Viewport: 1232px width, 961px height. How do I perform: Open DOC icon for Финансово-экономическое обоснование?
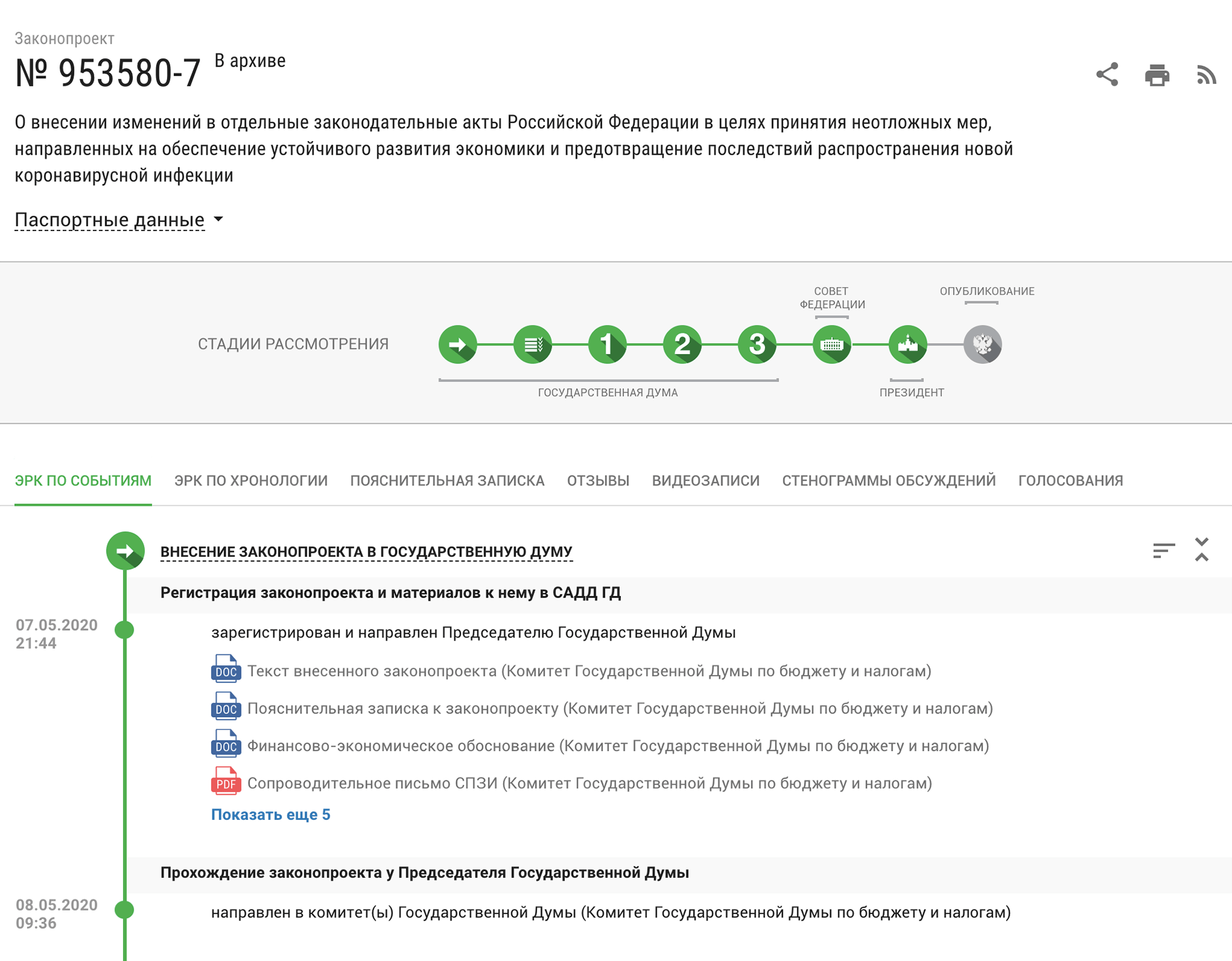coord(225,744)
